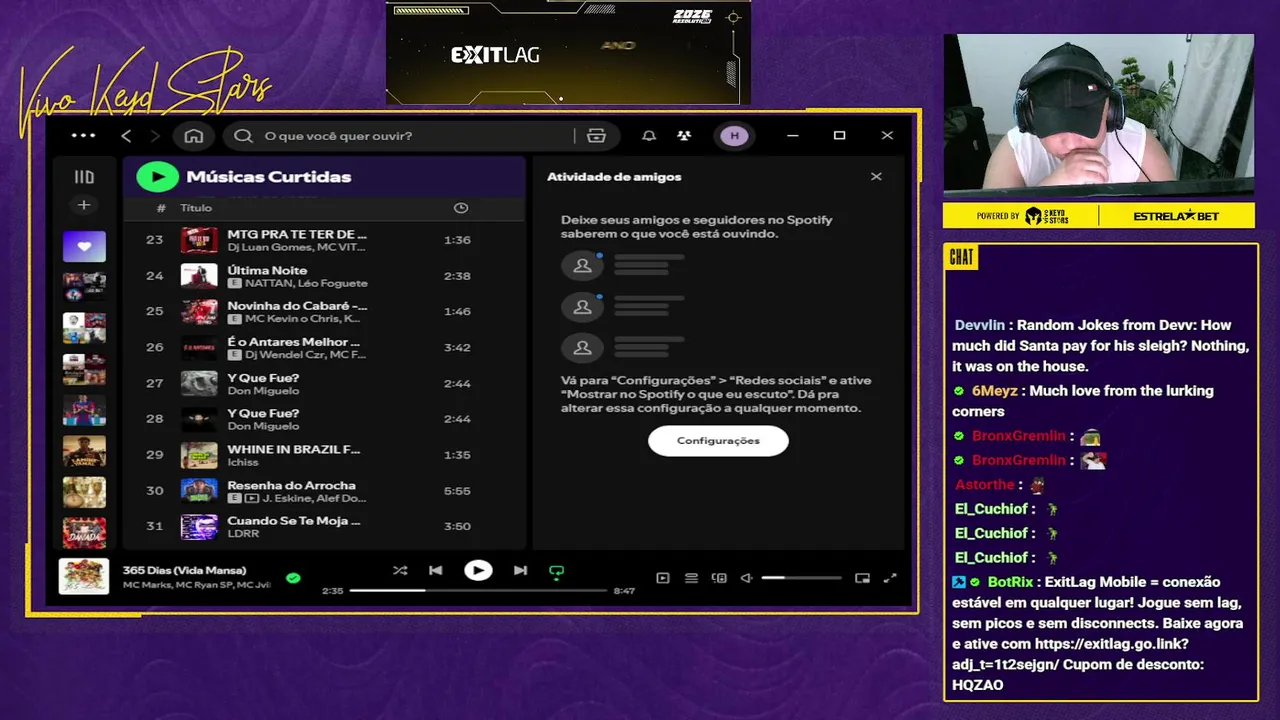
Task: Click the Atividade de amigos panel title
Action: point(614,177)
